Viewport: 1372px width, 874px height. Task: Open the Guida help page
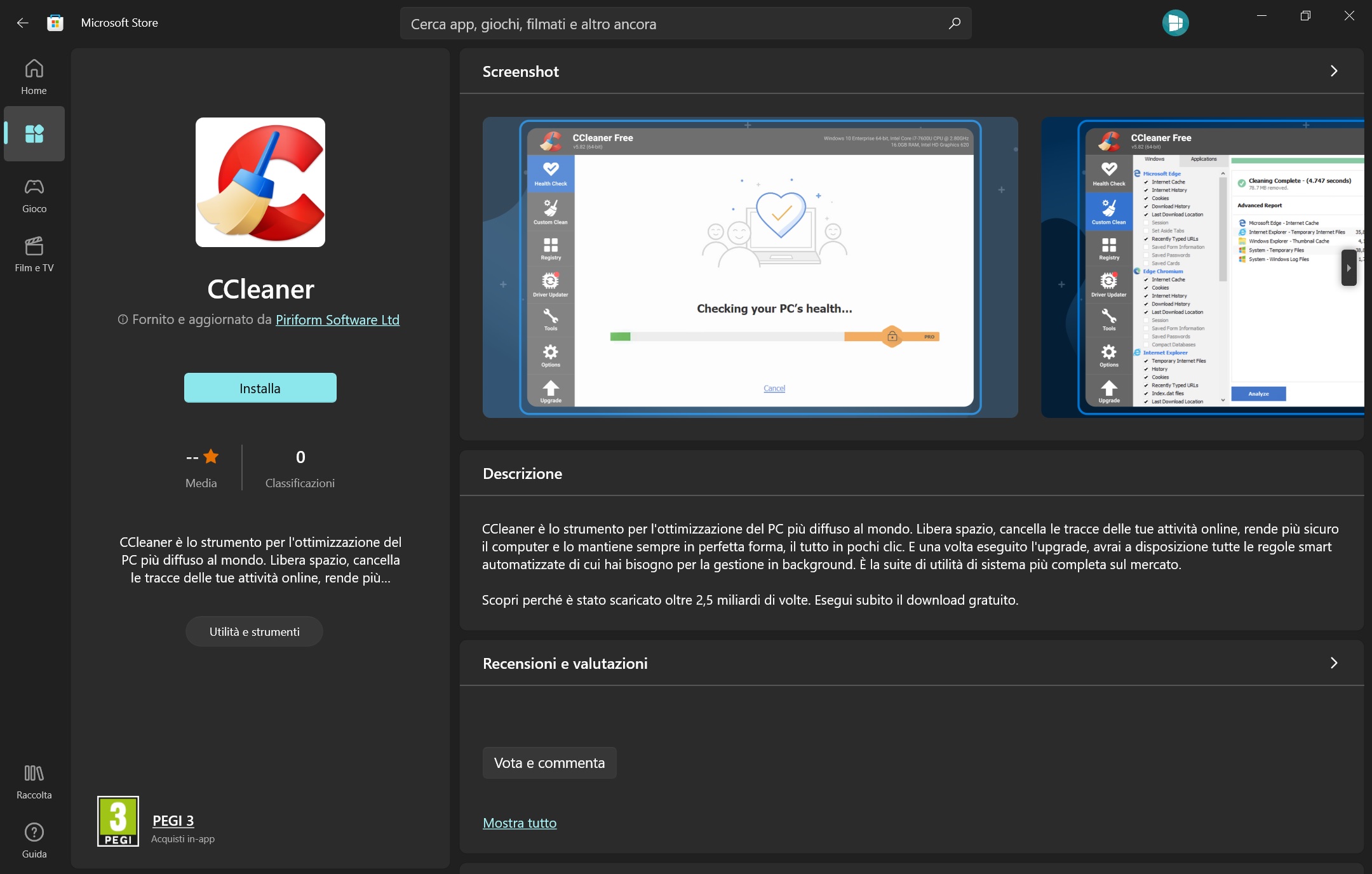34,841
